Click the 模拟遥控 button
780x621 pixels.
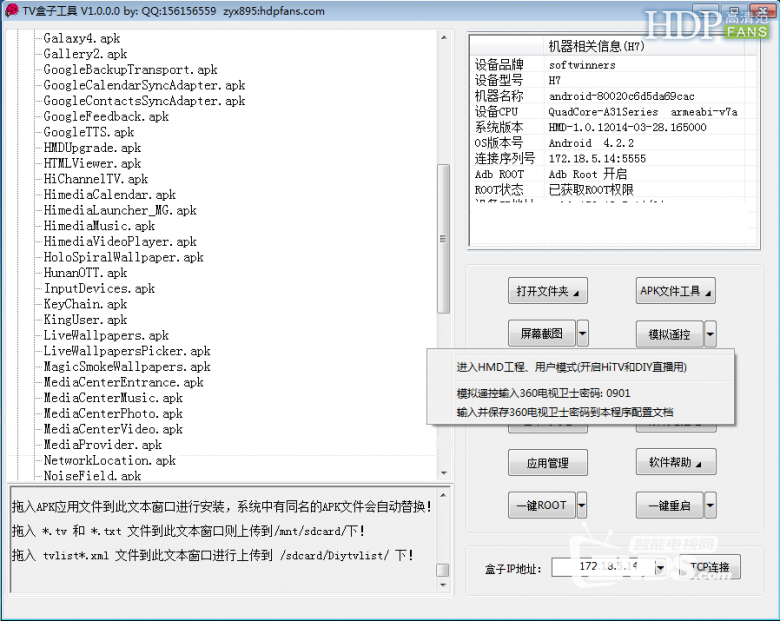point(670,334)
